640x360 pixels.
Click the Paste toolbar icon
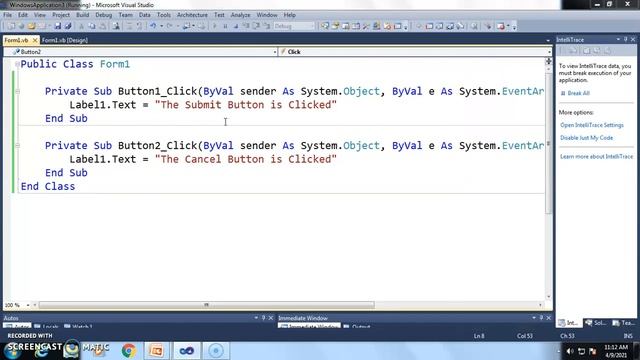(x=103, y=26)
